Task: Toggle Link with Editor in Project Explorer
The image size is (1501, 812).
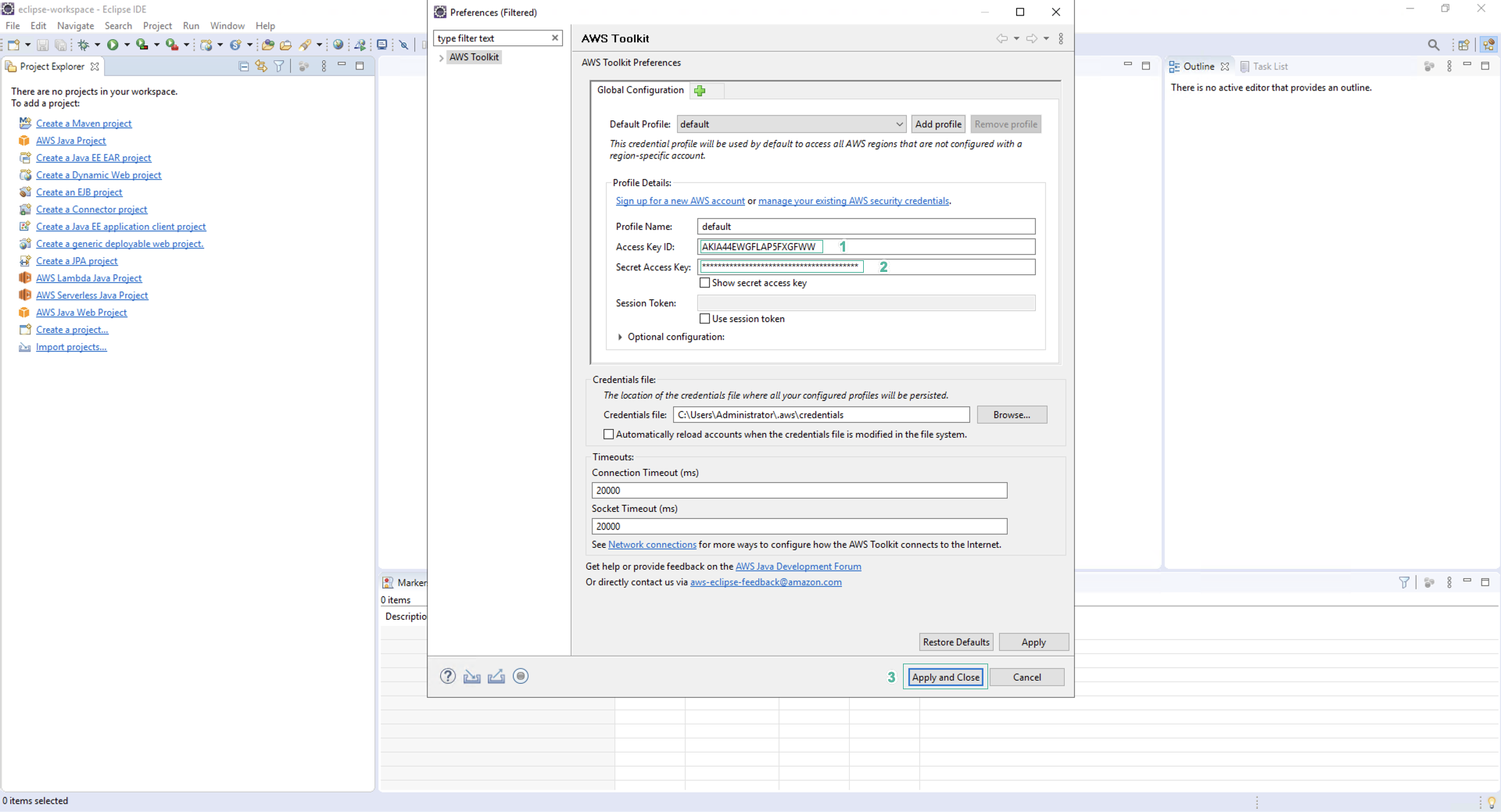Action: [x=261, y=66]
